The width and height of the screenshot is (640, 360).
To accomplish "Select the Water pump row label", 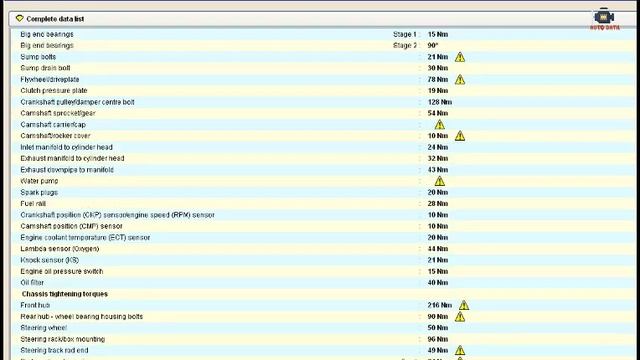I will [39, 181].
